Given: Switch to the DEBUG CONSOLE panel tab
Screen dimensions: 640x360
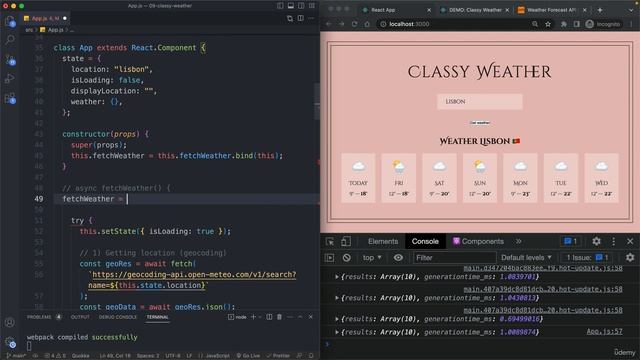Looking at the screenshot, I should click(x=118, y=317).
